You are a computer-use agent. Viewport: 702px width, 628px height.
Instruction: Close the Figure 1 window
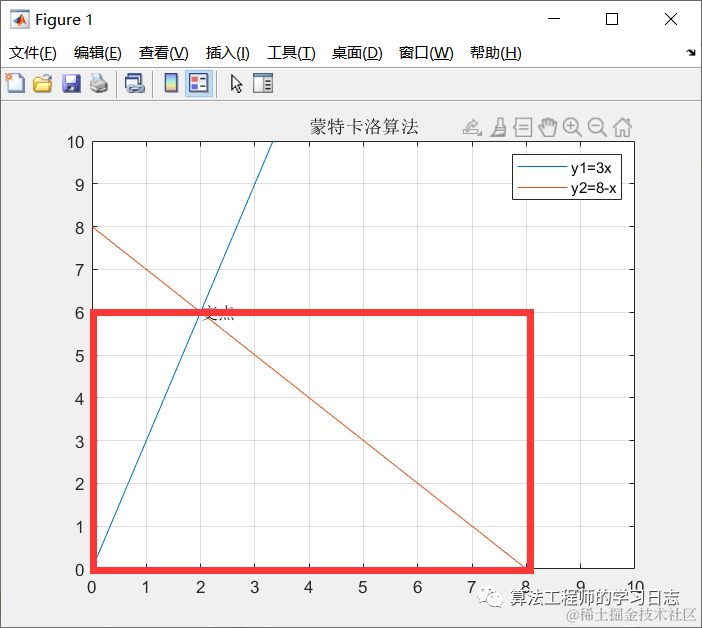(x=671, y=19)
